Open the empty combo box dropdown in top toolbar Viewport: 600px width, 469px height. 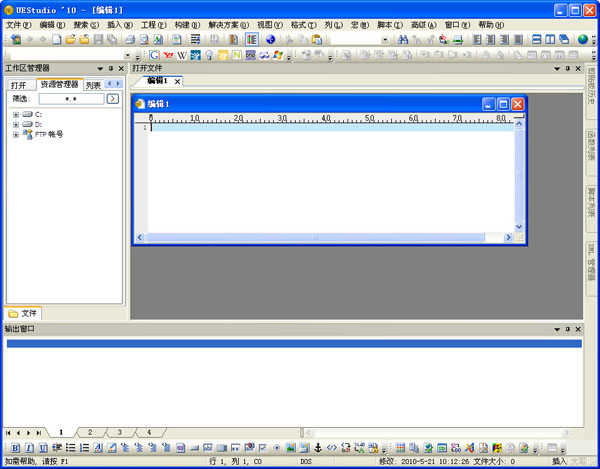[386, 40]
